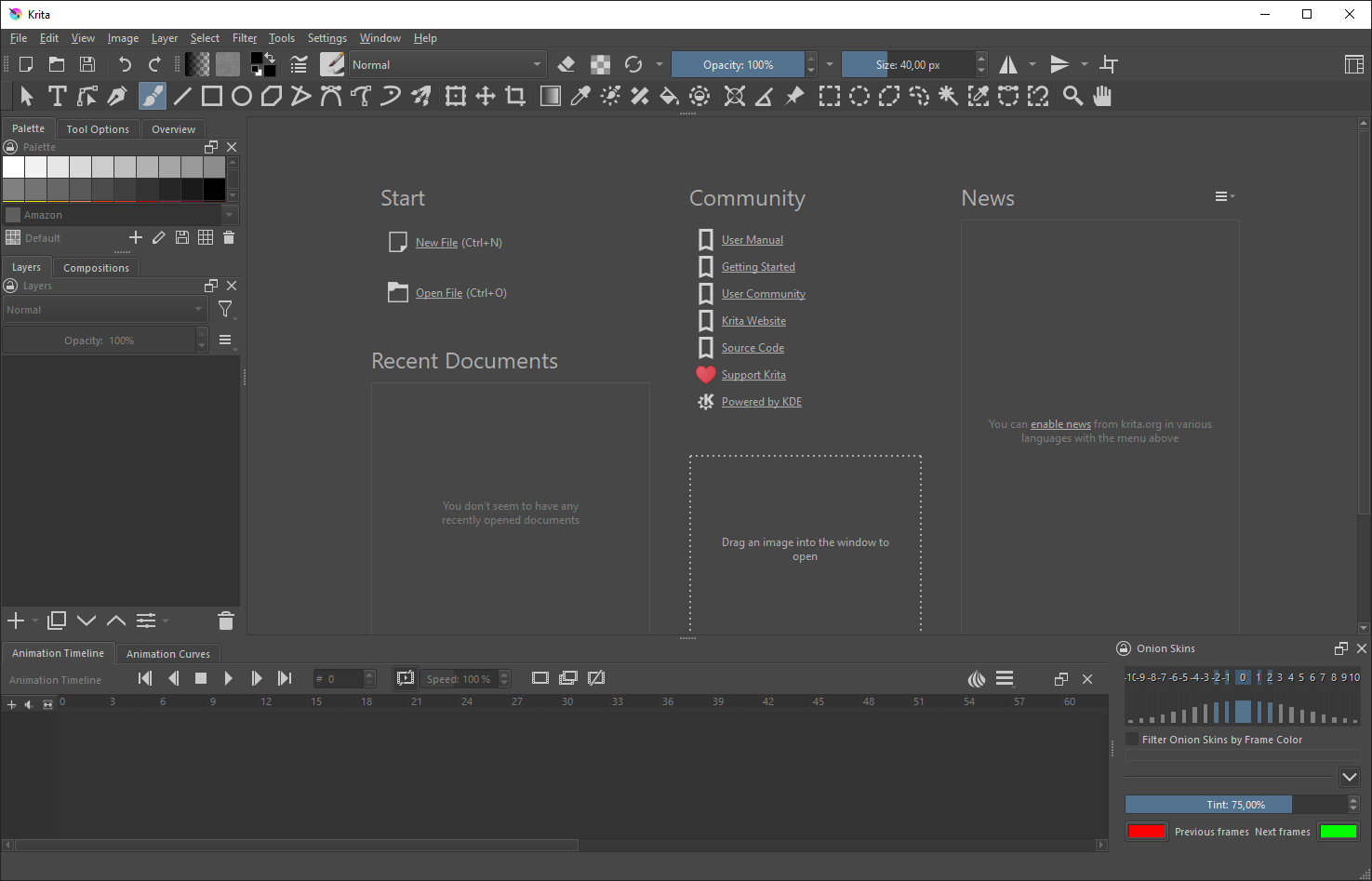Switch to the Compositions tab
Image resolution: width=1372 pixels, height=881 pixels.
[97, 268]
